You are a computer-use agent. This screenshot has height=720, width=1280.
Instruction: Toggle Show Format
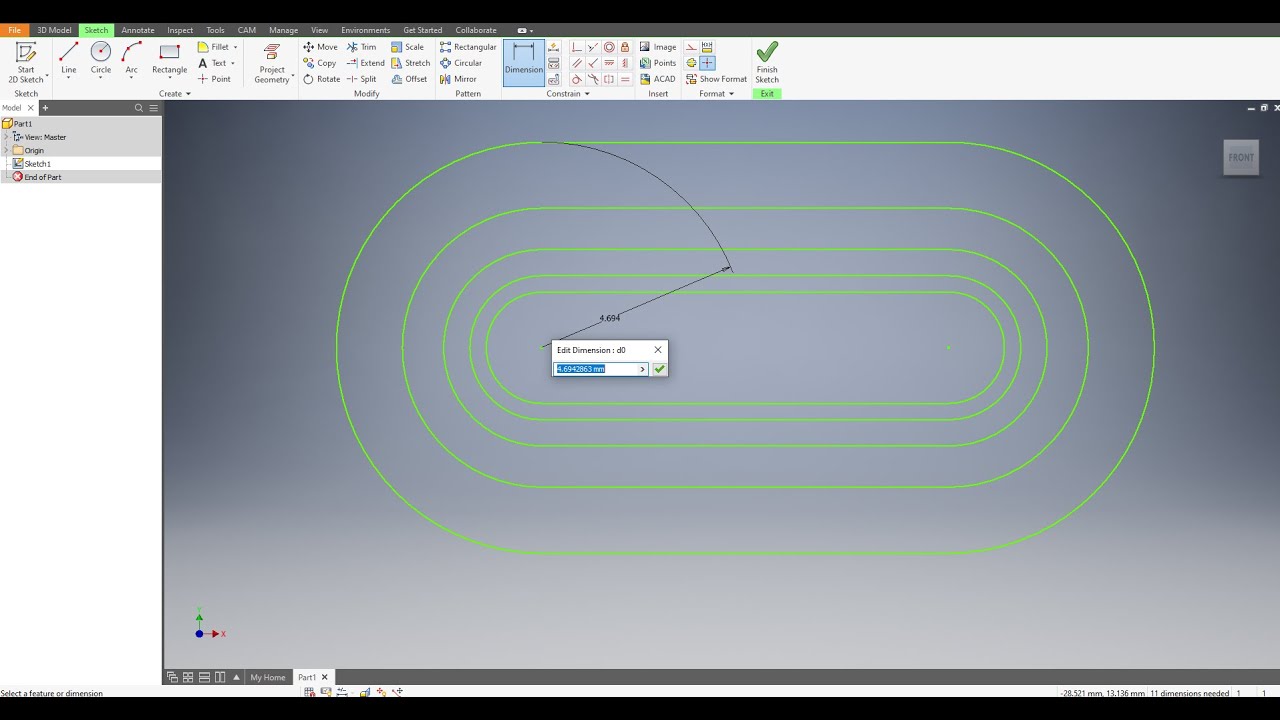coord(716,79)
